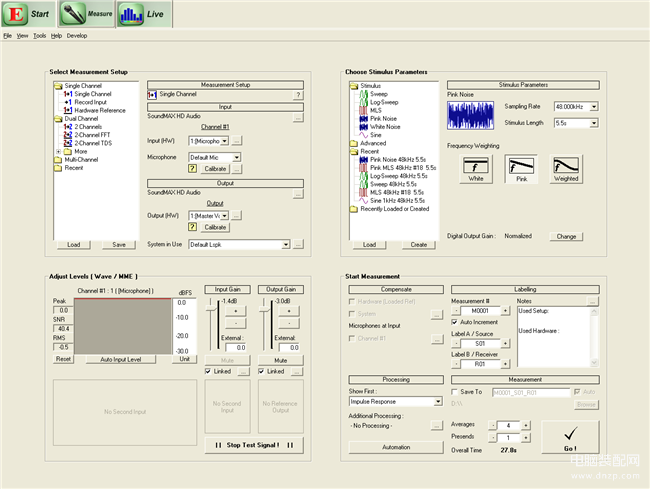This screenshot has width=650, height=489.
Task: Click the Auto Input Level button
Action: coord(121,359)
